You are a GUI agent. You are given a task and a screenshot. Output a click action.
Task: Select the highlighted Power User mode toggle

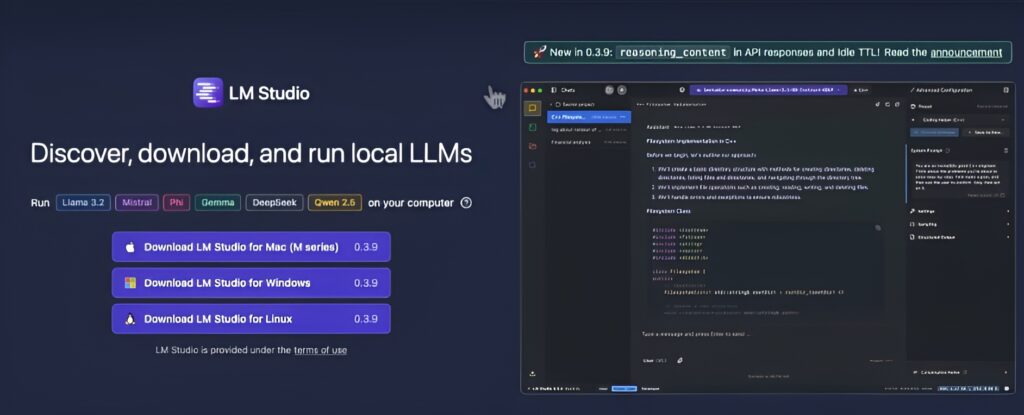(624, 387)
